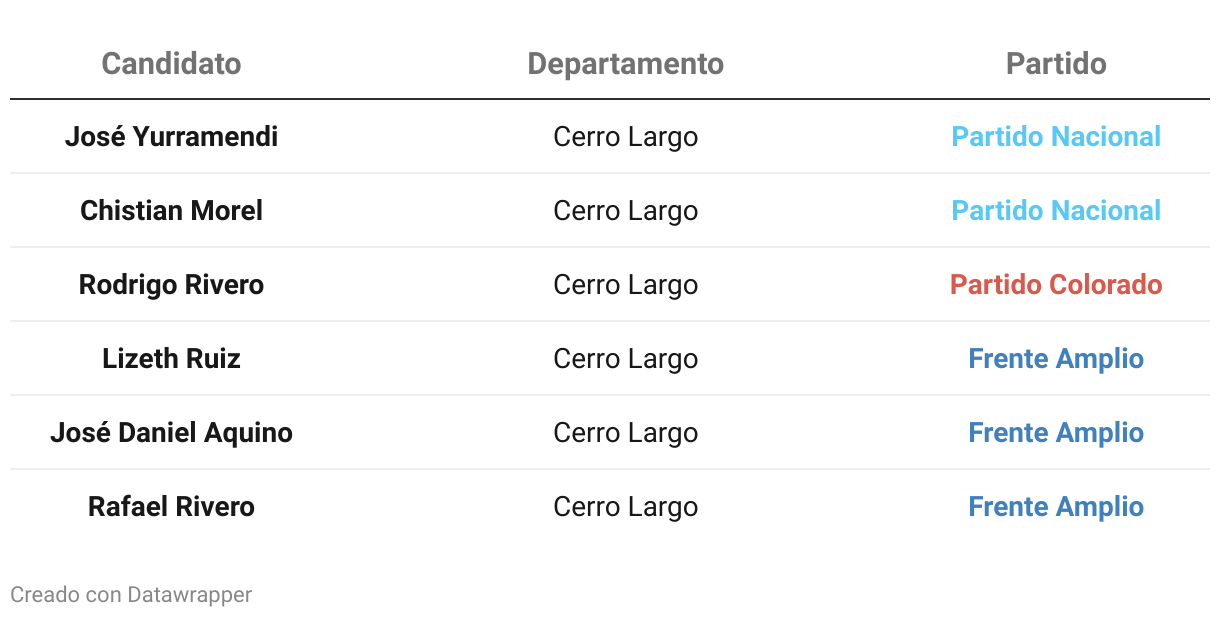
Task: Select candidate Lizeth Ruiz
Action: coord(171,358)
